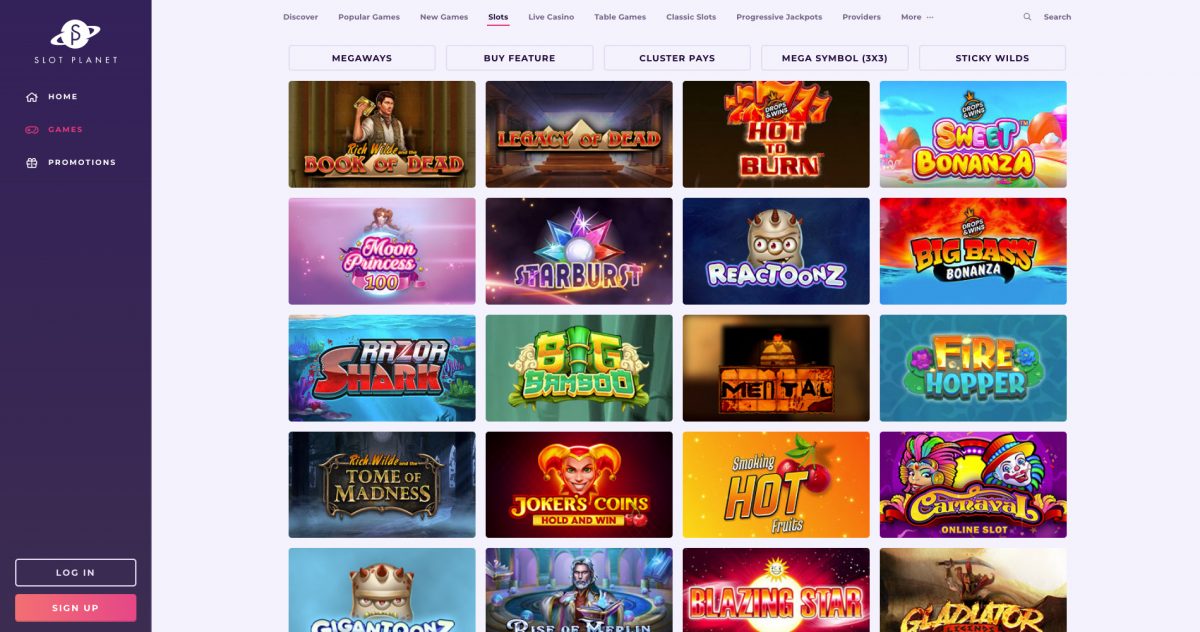Go to the Popular Games tab
Screen dimensions: 1200x632
pyautogui.click(x=369, y=17)
